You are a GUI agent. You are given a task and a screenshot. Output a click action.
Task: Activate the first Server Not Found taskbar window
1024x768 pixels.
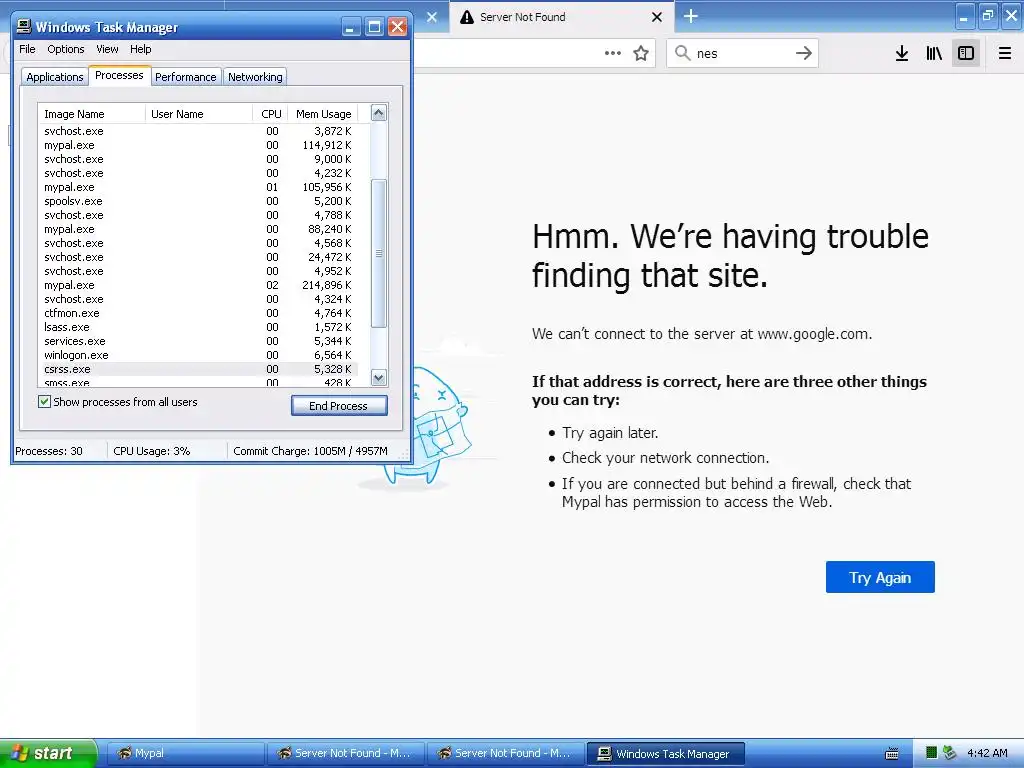345,753
